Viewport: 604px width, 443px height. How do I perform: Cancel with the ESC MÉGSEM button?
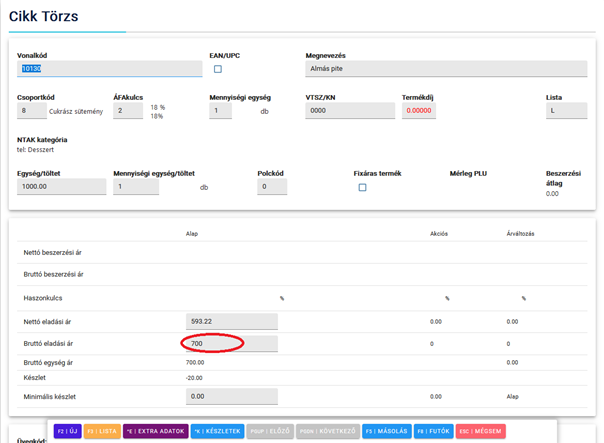click(x=481, y=431)
